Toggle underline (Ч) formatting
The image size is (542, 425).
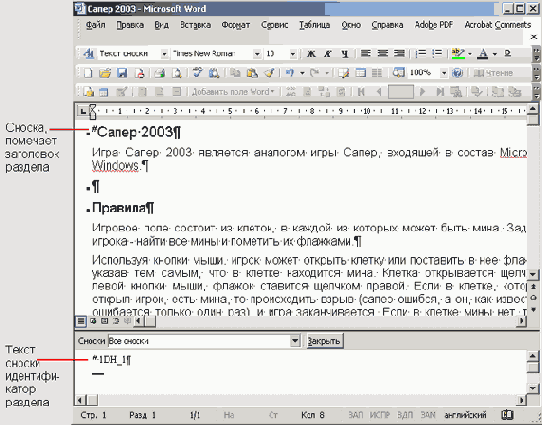[x=345, y=54]
